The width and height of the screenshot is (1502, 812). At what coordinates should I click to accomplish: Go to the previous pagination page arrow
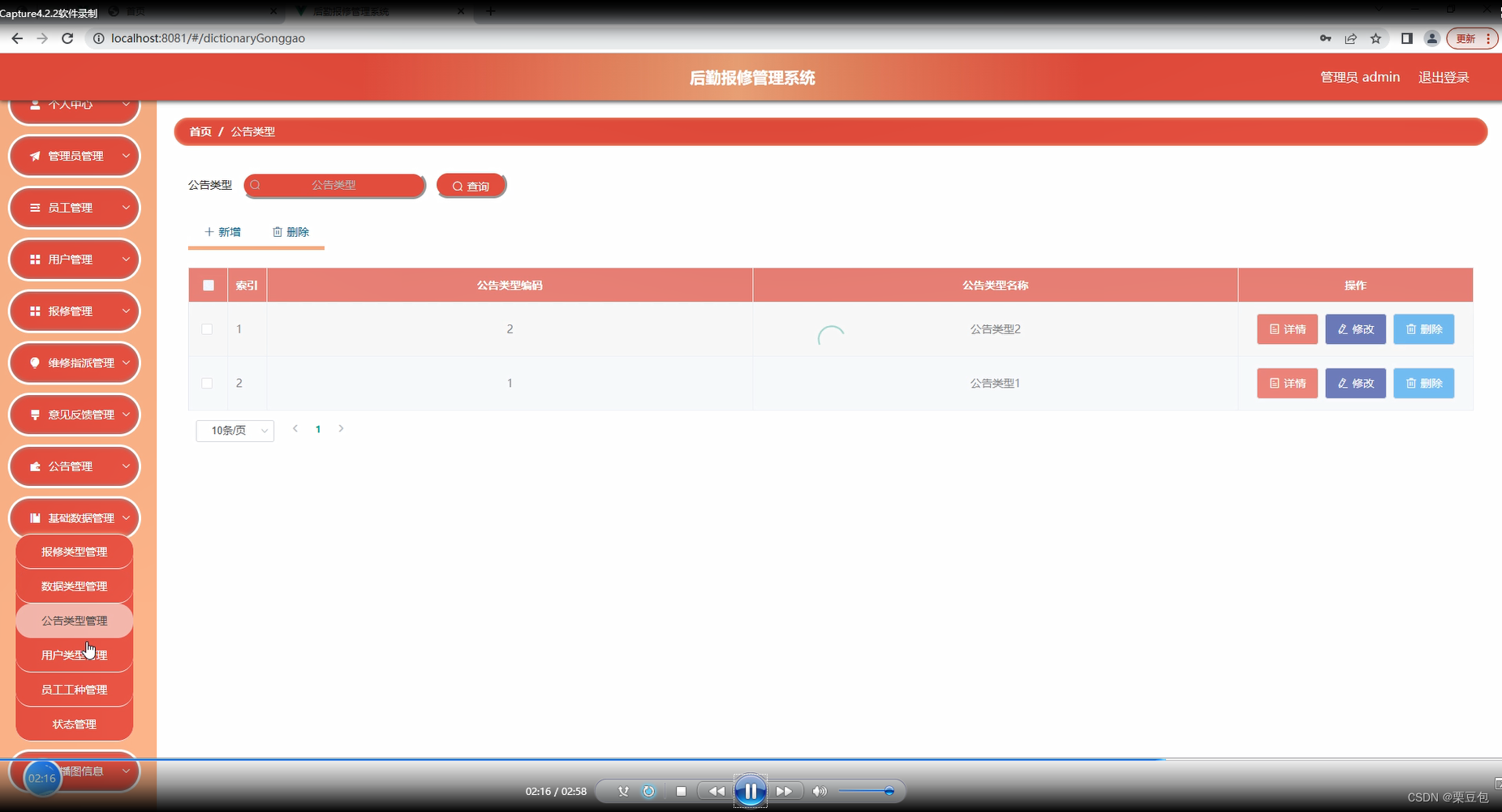point(295,429)
